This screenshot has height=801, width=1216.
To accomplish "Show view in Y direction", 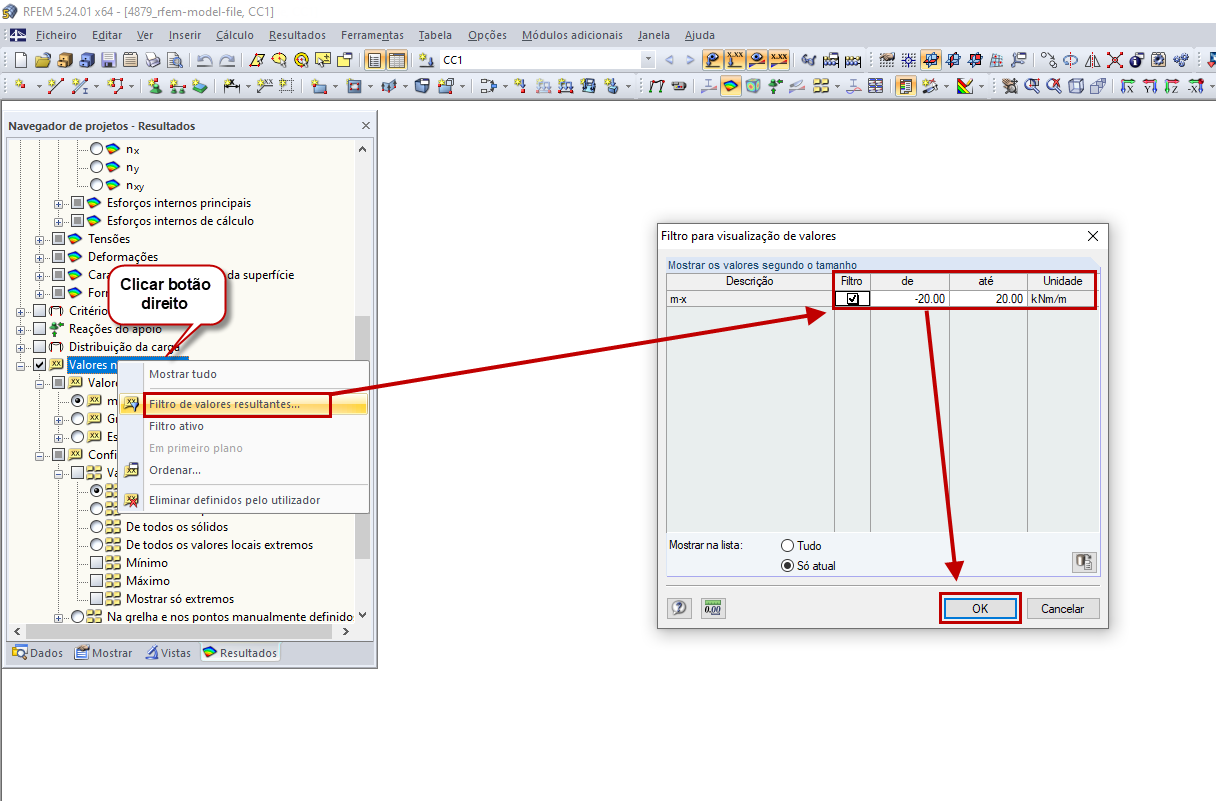I will tap(1150, 86).
